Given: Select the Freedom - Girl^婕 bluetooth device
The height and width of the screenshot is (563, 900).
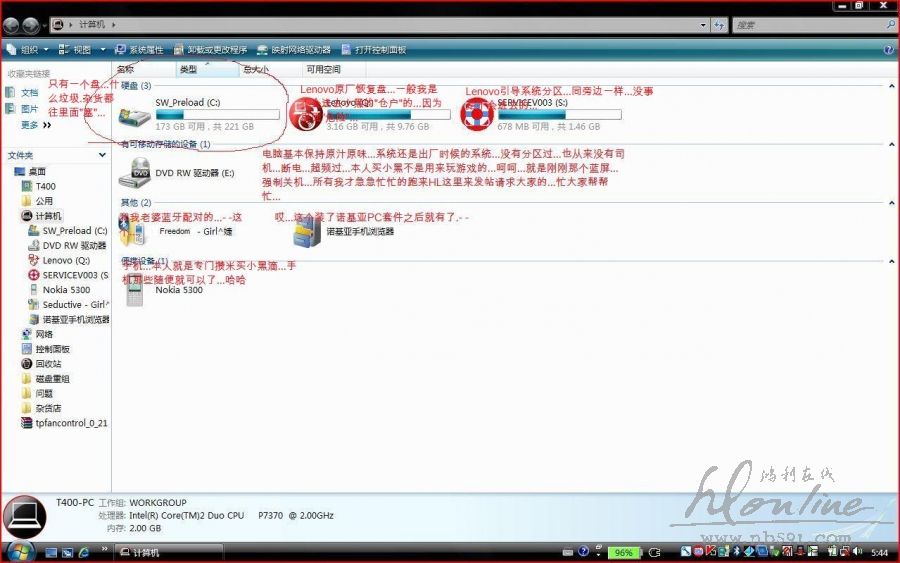Looking at the screenshot, I should point(132,231).
